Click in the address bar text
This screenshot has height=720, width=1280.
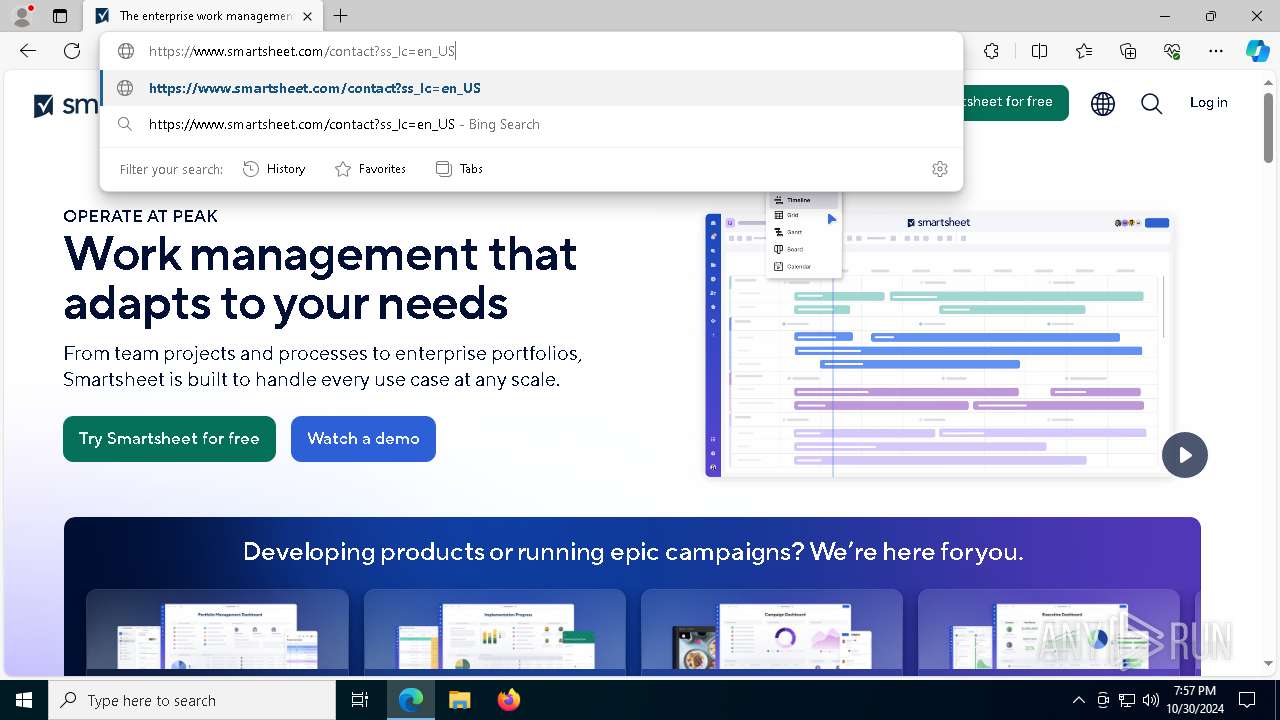pyautogui.click(x=302, y=51)
